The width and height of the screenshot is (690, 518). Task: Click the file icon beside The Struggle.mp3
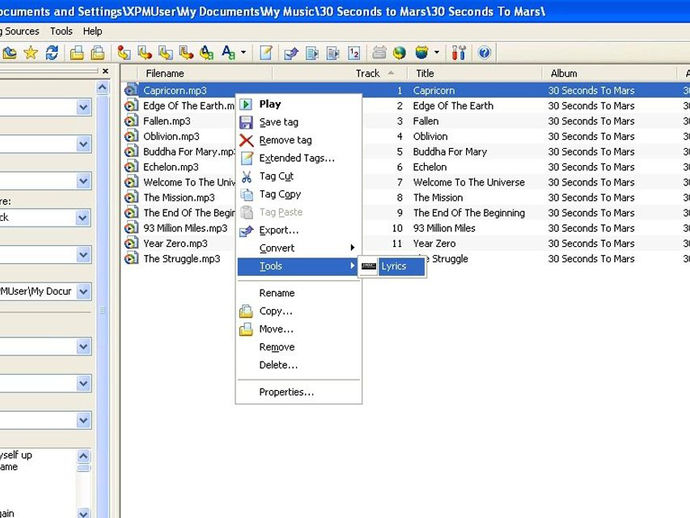(131, 259)
